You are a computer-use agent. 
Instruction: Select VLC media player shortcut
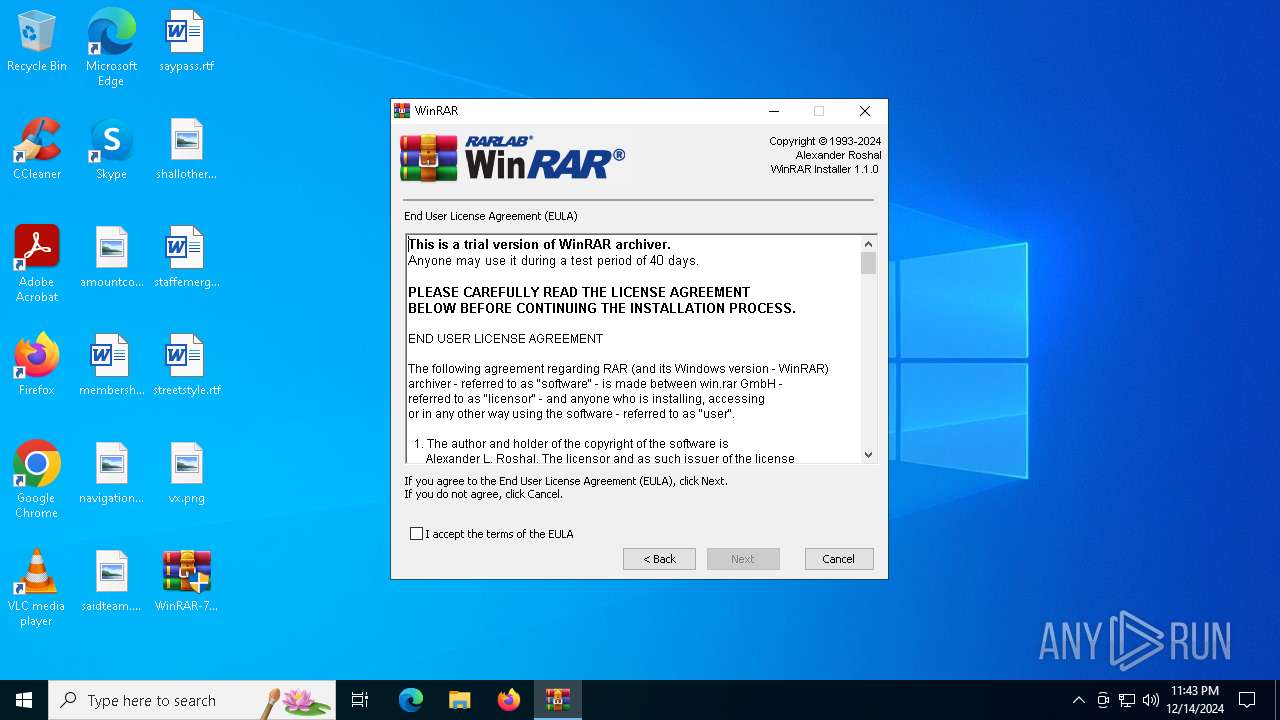(37, 588)
